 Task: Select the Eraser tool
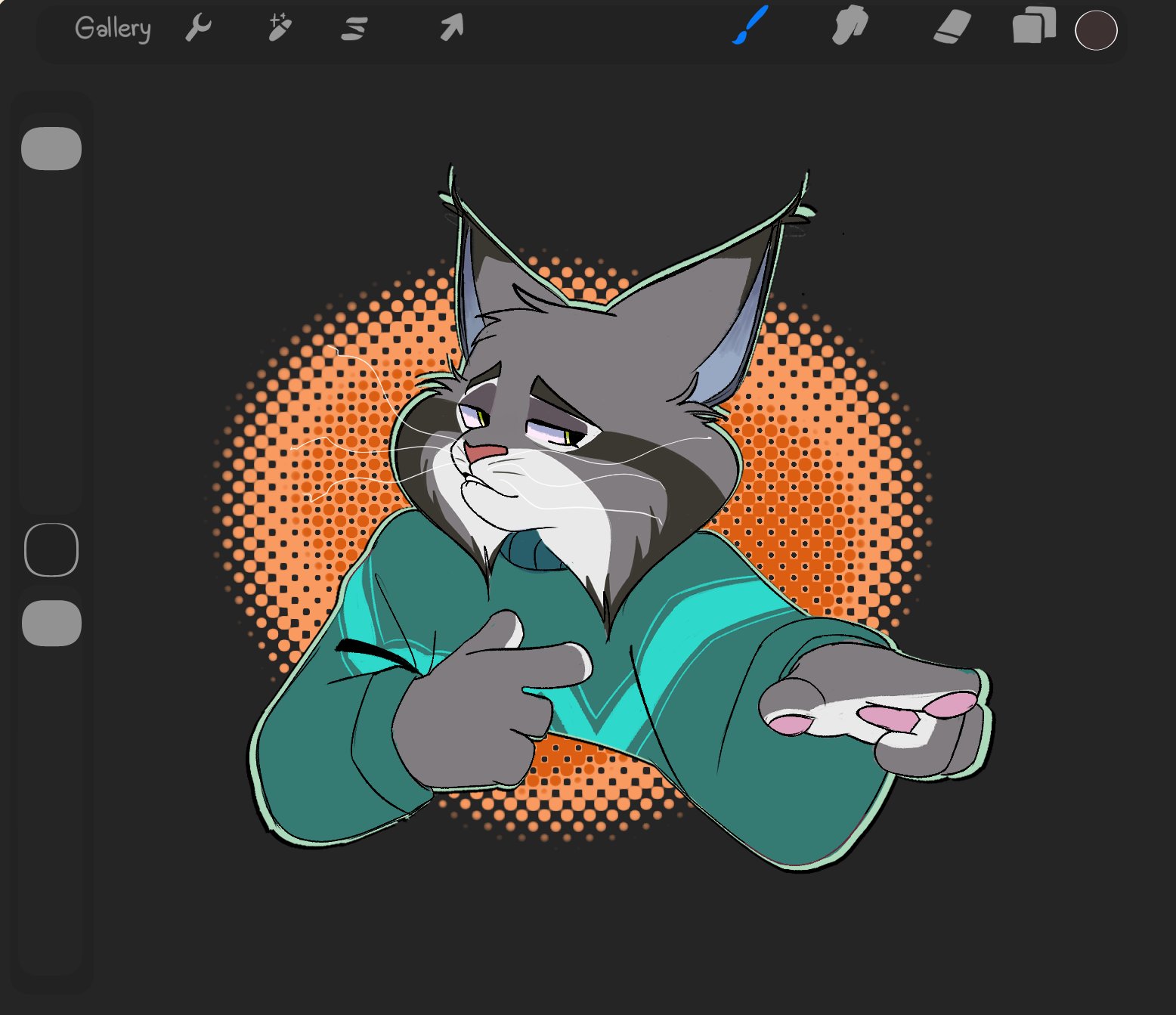[952, 26]
